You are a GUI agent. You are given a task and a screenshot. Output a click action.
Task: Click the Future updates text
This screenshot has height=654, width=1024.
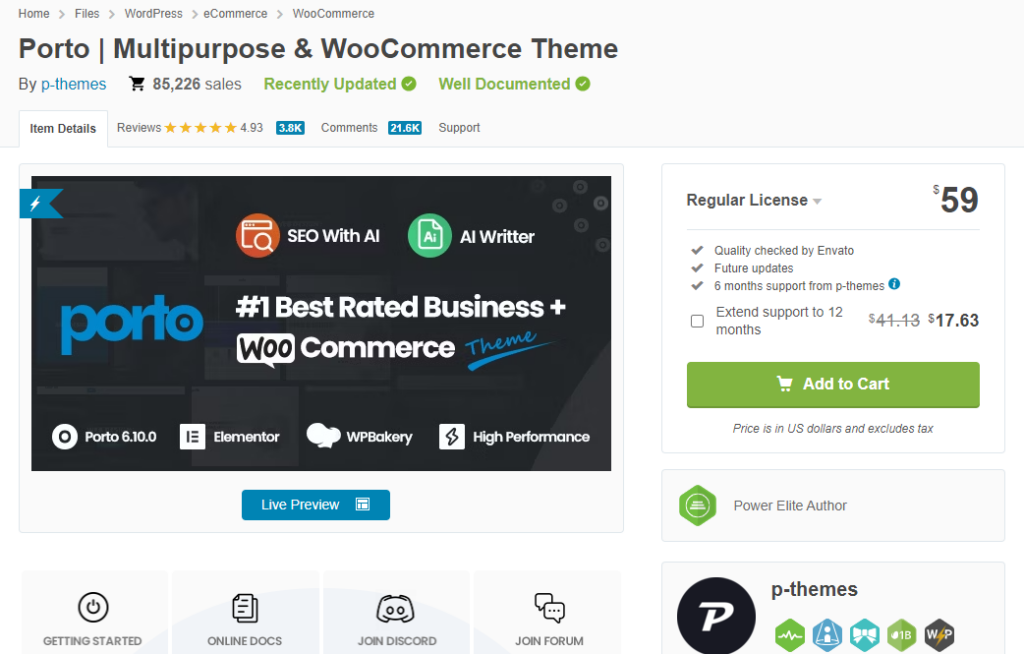tap(754, 269)
